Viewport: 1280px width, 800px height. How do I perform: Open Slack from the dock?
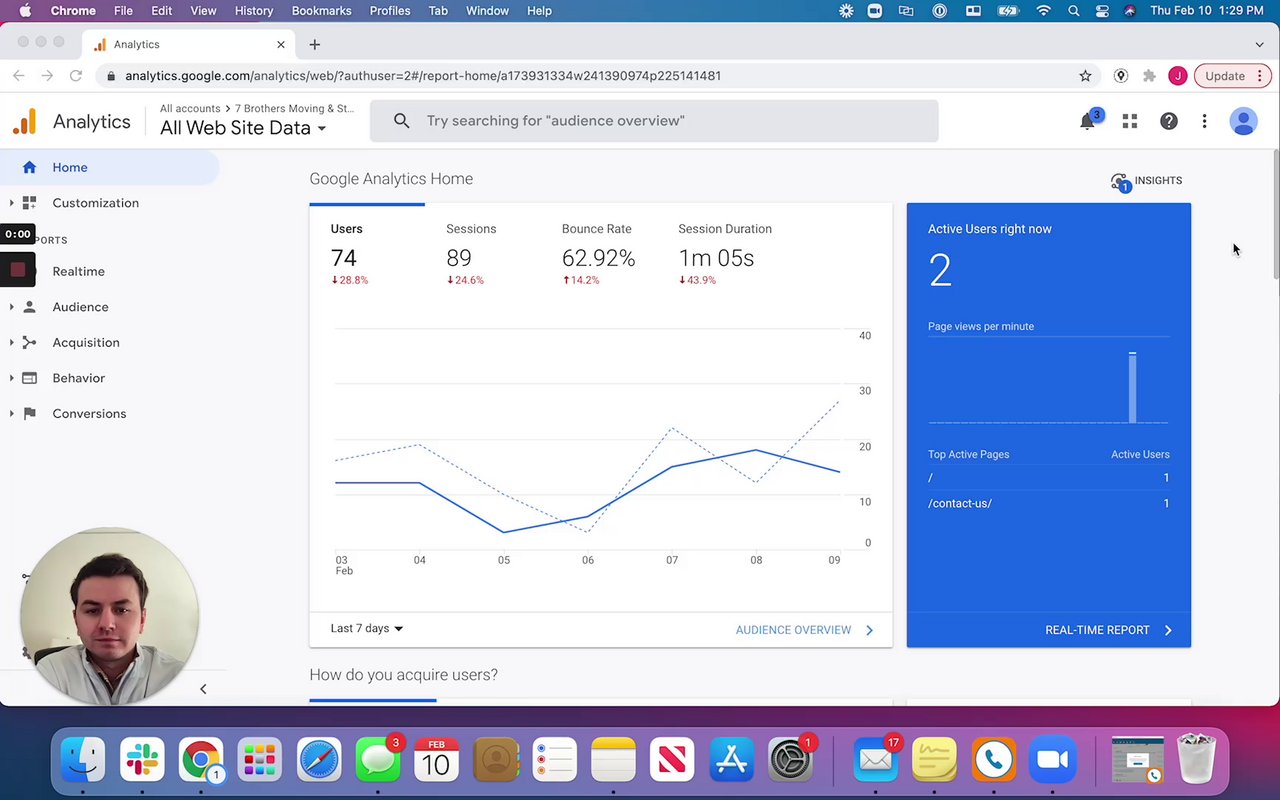[x=142, y=761]
